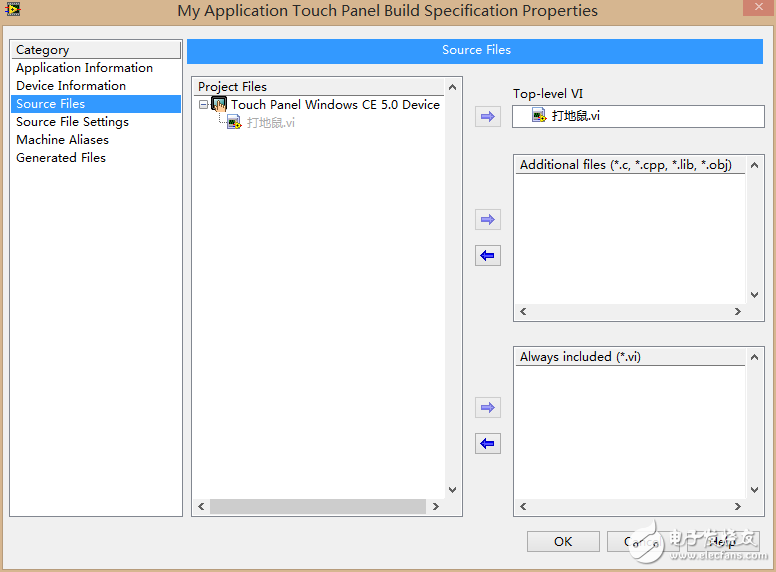Image resolution: width=776 pixels, height=572 pixels.
Task: Click left arrow to remove from Always included
Action: (488, 443)
